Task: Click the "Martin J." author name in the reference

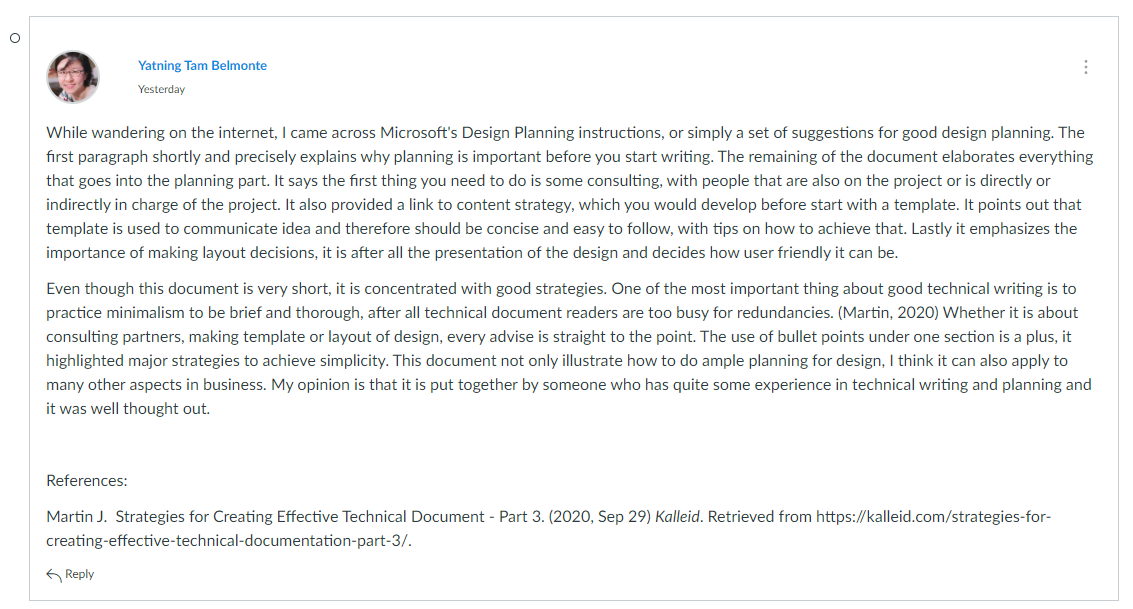Action: (77, 517)
